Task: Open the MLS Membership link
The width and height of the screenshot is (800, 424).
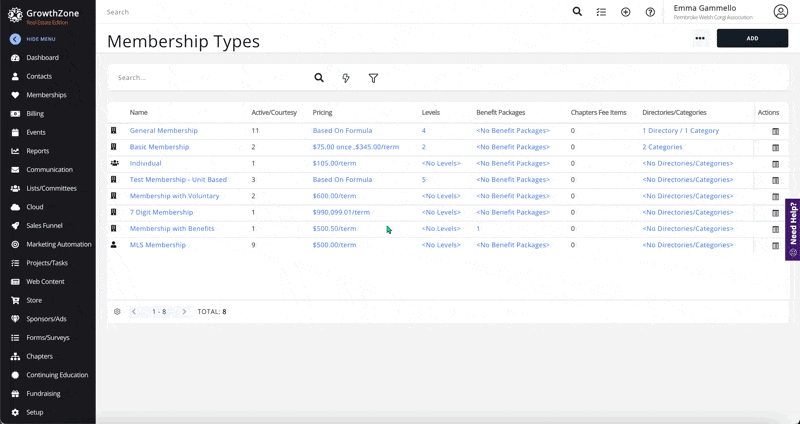Action: coord(158,245)
